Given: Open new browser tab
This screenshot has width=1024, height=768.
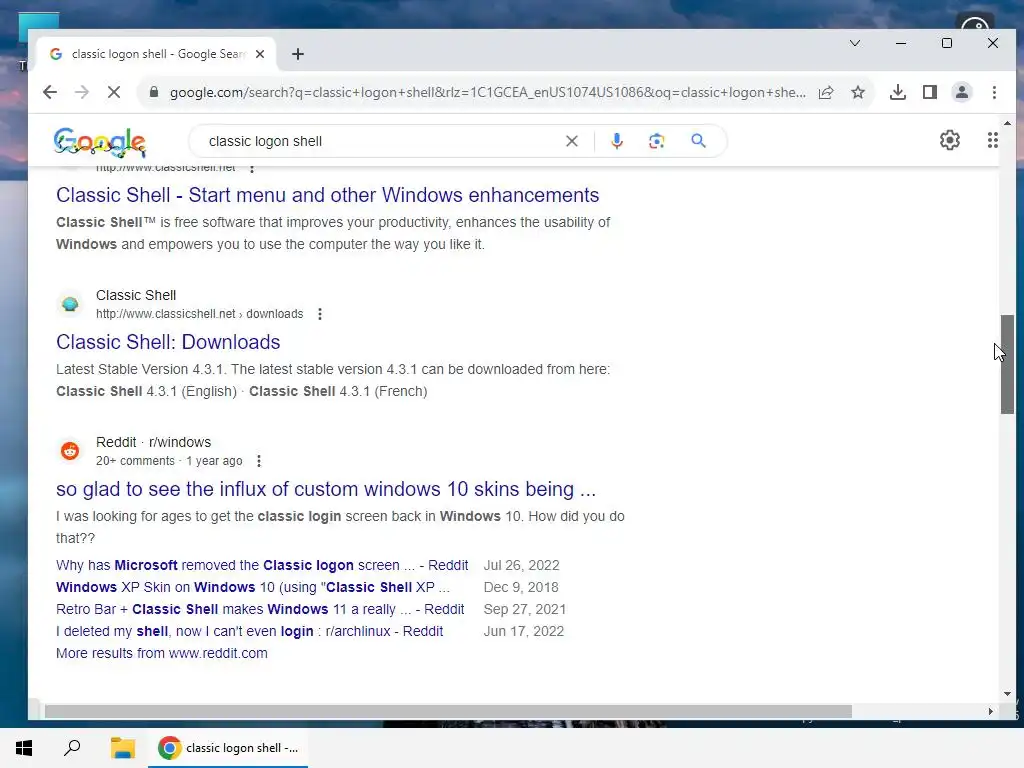Looking at the screenshot, I should (298, 54).
